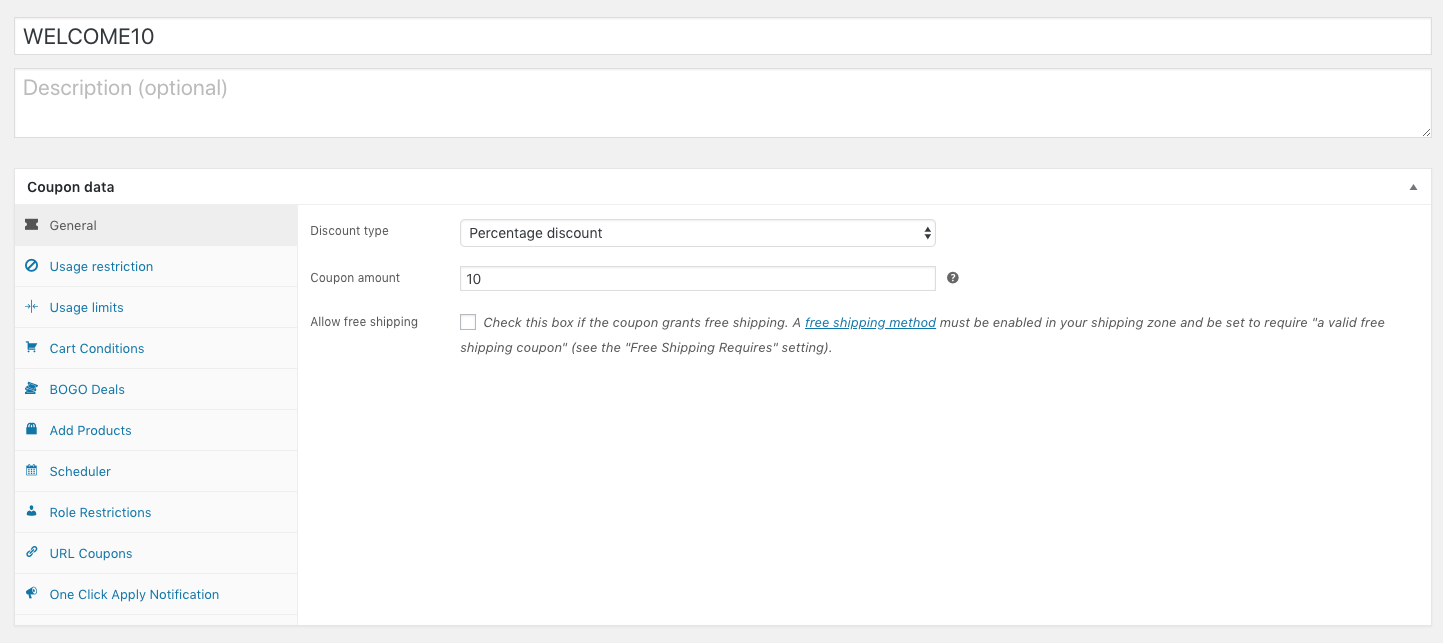Image resolution: width=1443 pixels, height=643 pixels.
Task: Click the Cart Conditions cart icon
Action: 31,348
